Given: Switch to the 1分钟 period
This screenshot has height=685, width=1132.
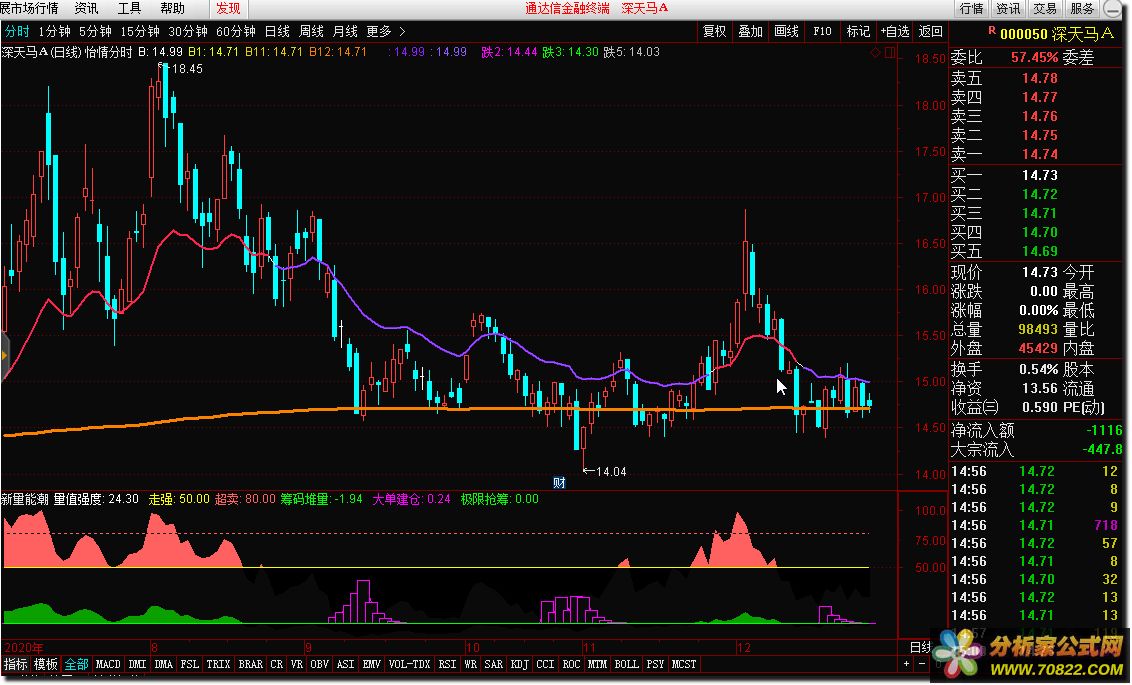Looking at the screenshot, I should point(55,32).
